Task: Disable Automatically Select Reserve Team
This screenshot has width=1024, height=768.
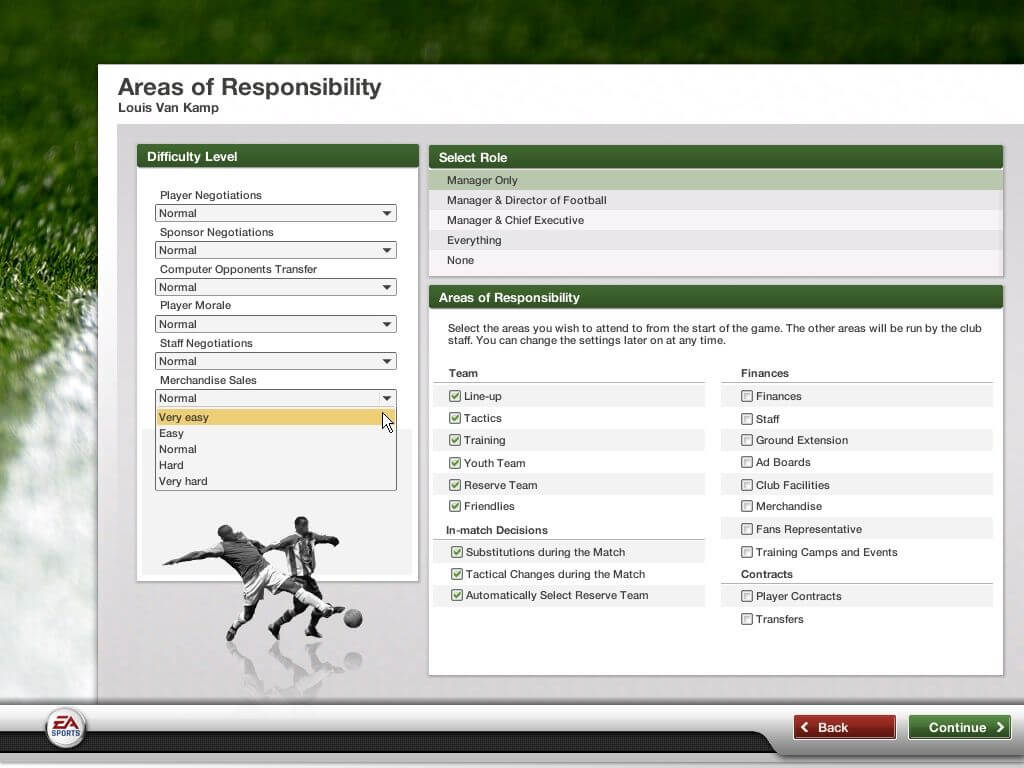Action: (457, 596)
